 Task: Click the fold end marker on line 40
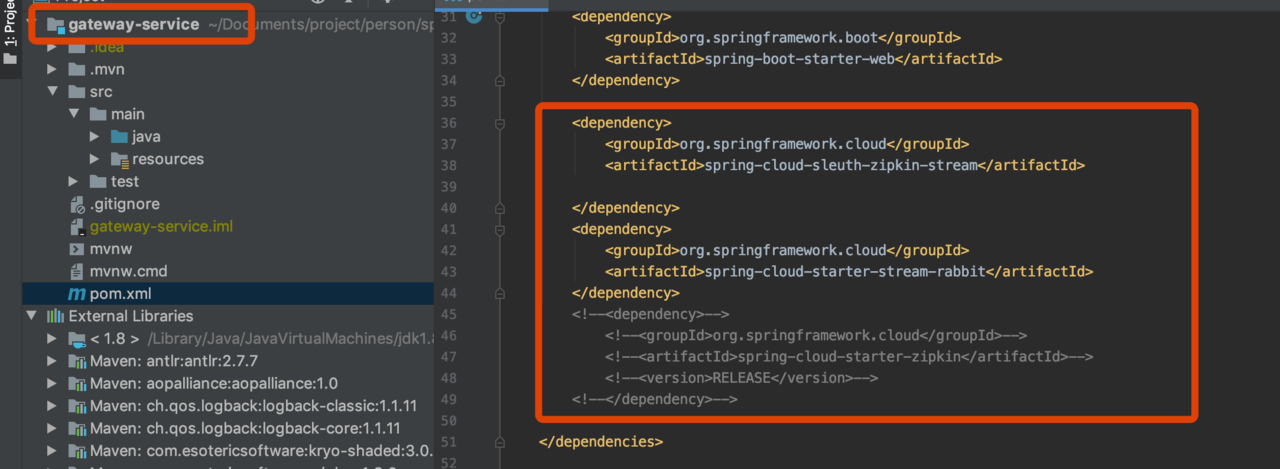pyautogui.click(x=500, y=208)
